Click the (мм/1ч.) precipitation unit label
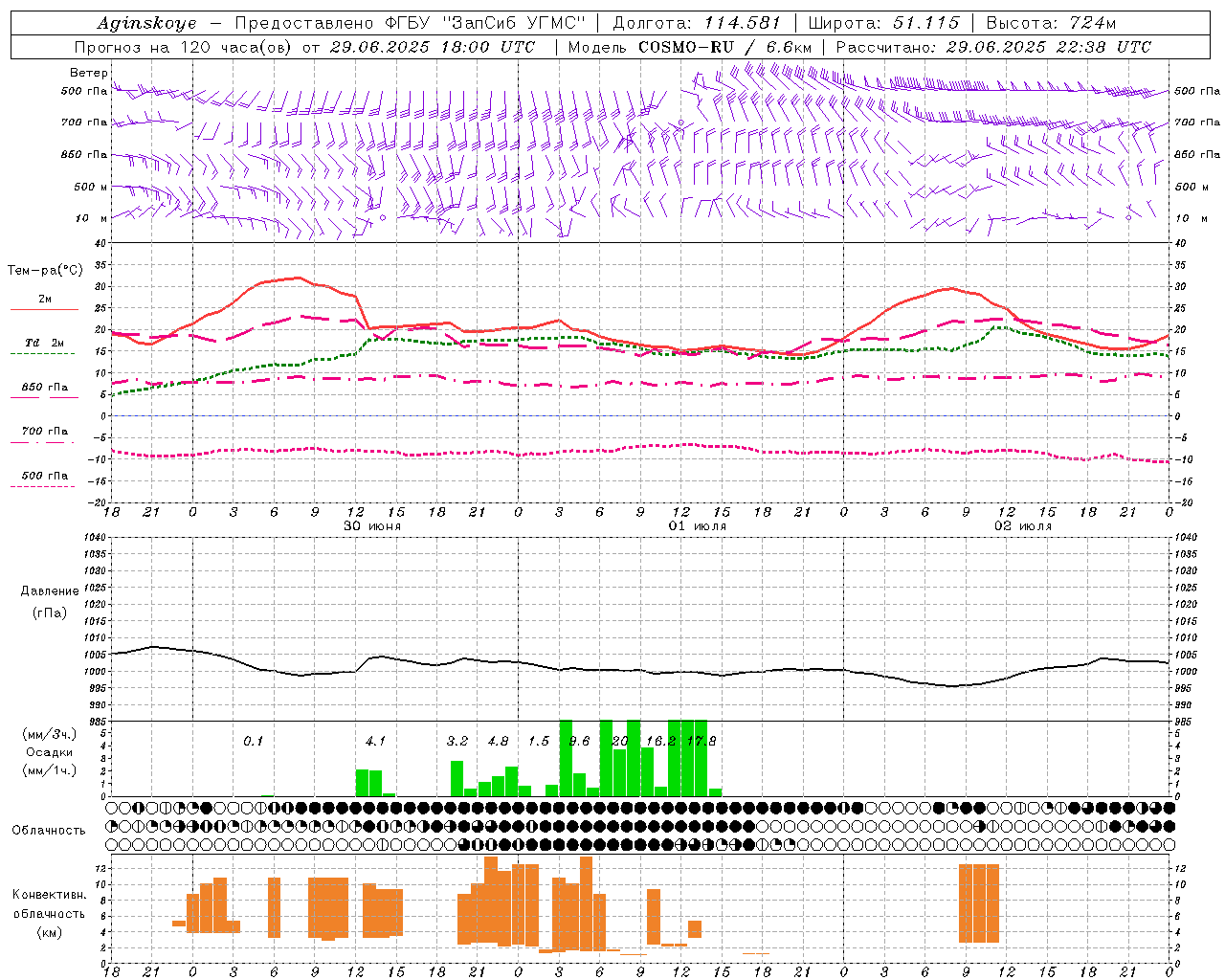The image size is (1225, 980). pos(50,770)
